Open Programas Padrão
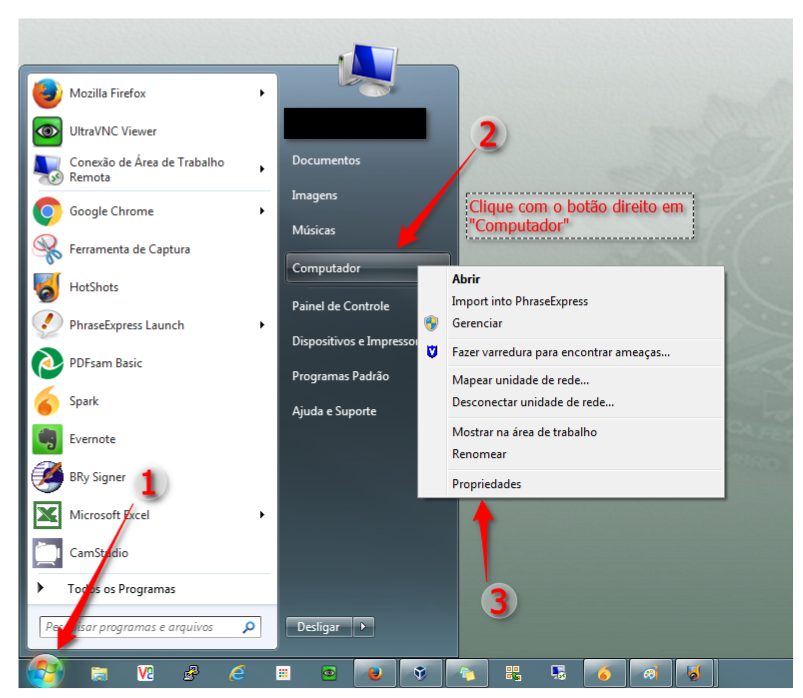 pos(341,376)
